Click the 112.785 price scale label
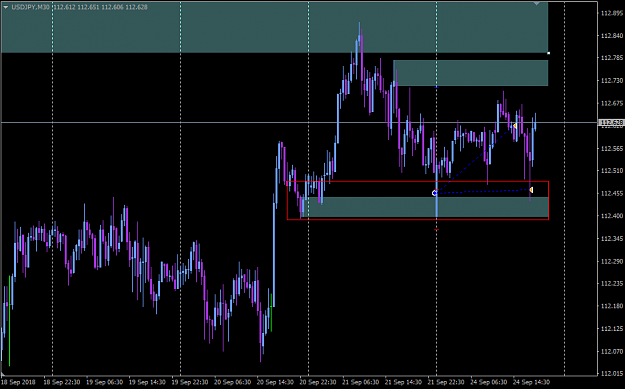 [611, 58]
